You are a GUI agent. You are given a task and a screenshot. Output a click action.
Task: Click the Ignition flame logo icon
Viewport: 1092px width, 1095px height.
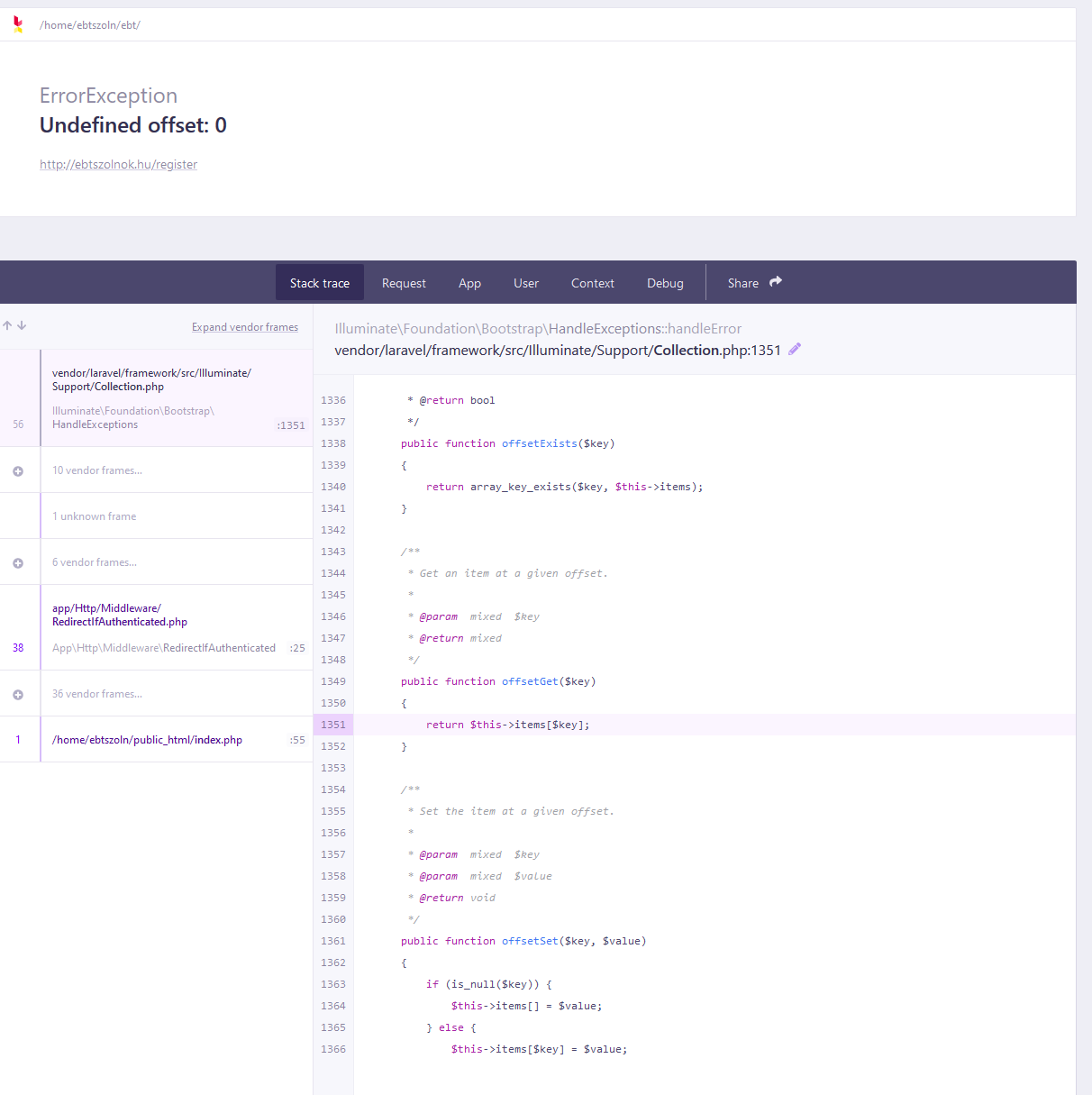18,24
